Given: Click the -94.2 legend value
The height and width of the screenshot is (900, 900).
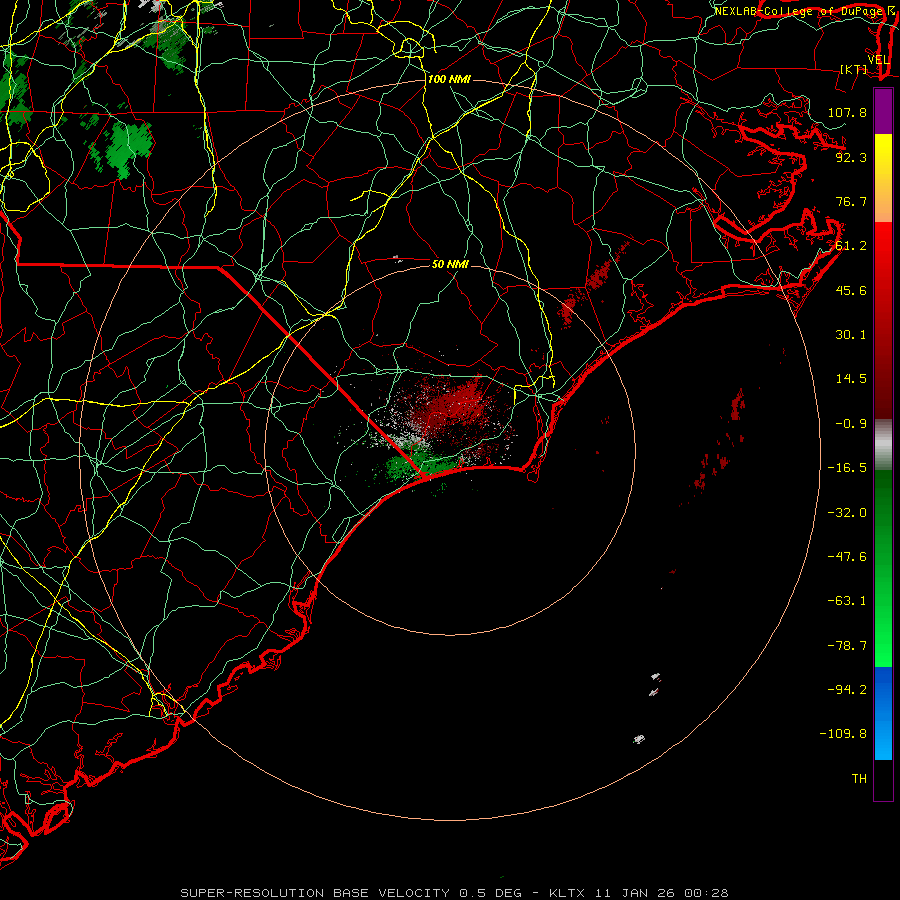Looking at the screenshot, I should (847, 689).
